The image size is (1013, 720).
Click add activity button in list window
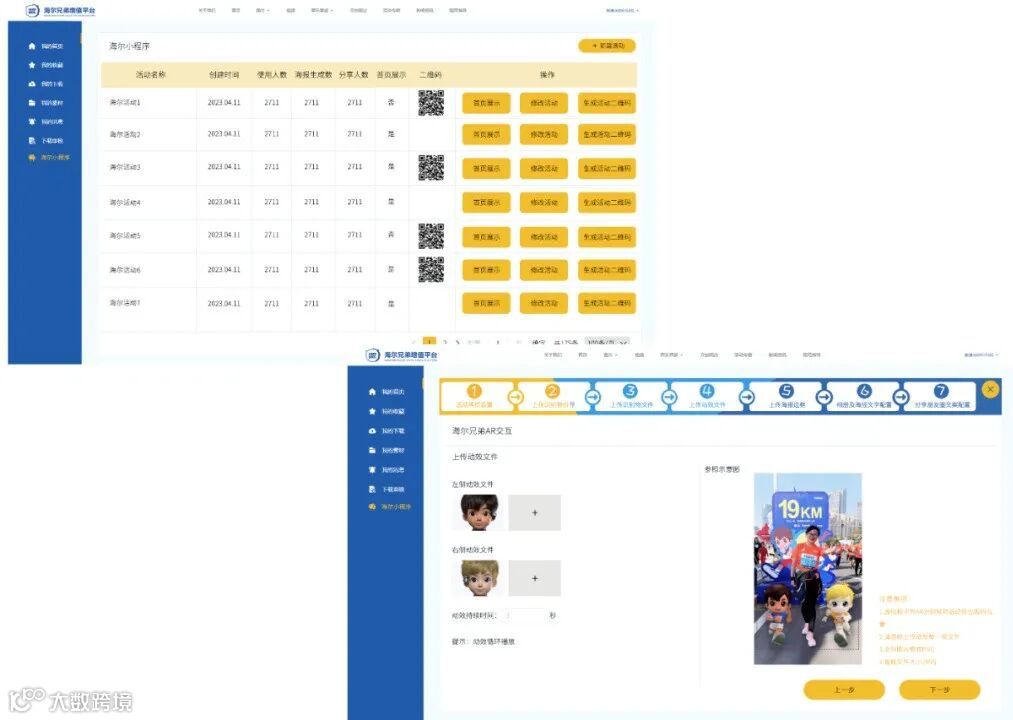pos(607,46)
